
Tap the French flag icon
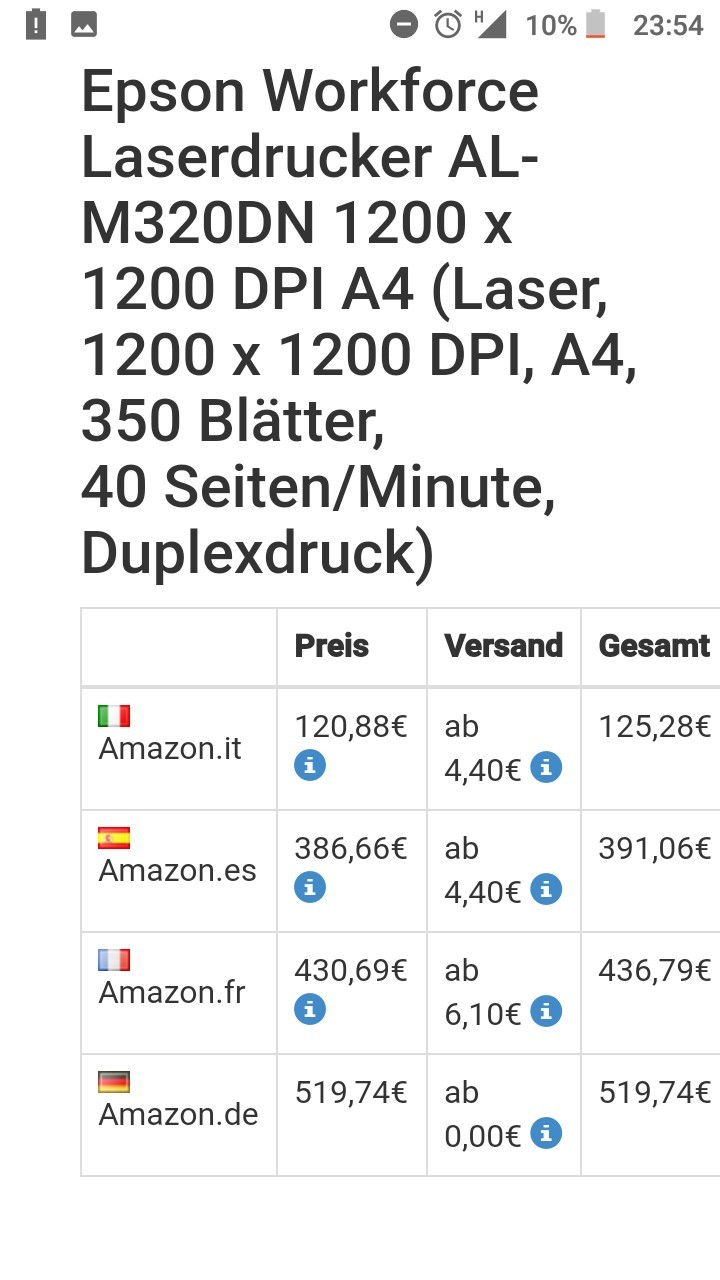click(x=114, y=960)
